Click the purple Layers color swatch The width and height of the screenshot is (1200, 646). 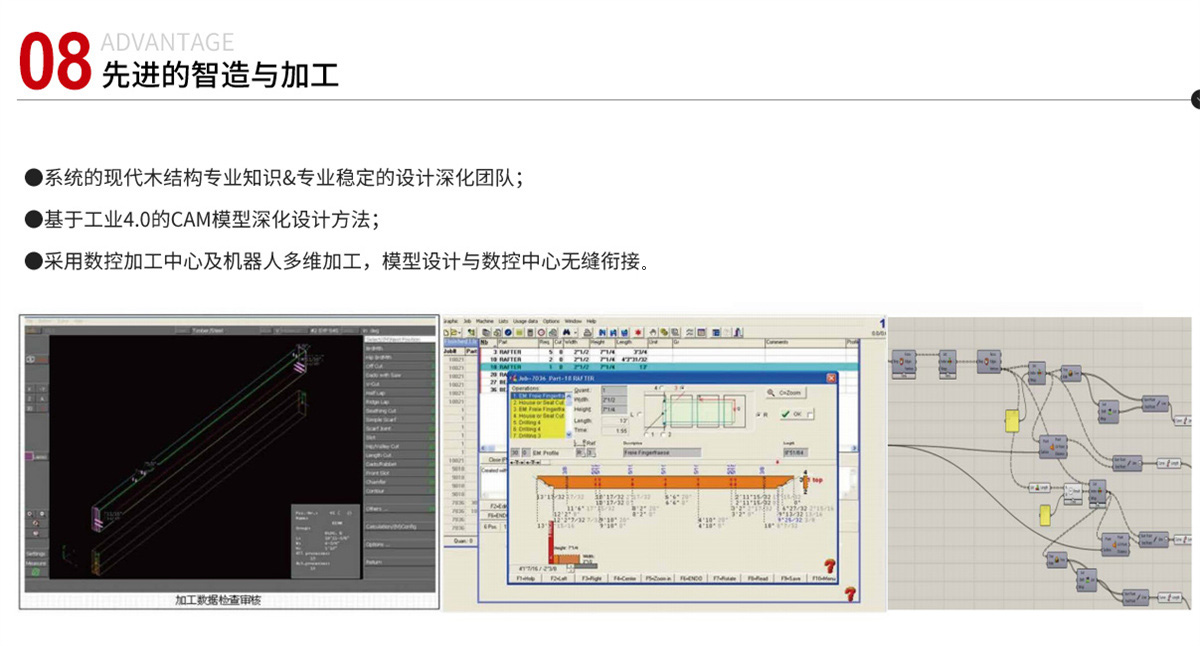click(29, 456)
